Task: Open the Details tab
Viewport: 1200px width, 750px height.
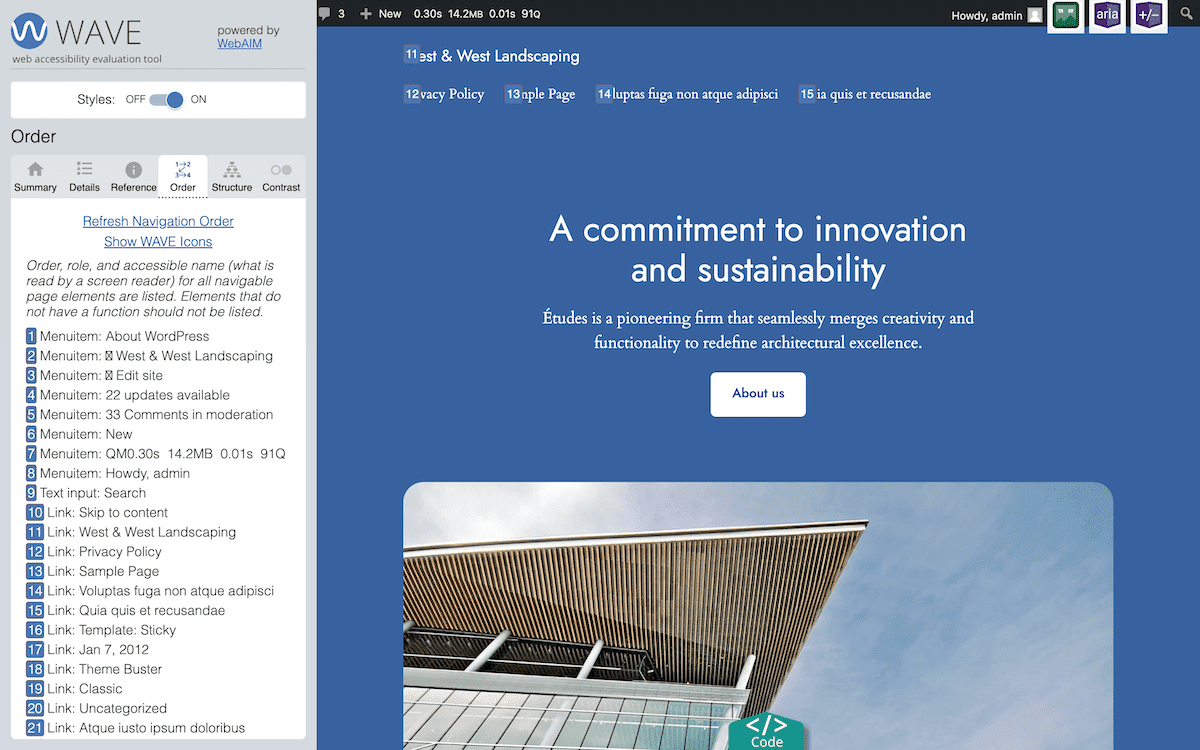Action: tap(84, 176)
